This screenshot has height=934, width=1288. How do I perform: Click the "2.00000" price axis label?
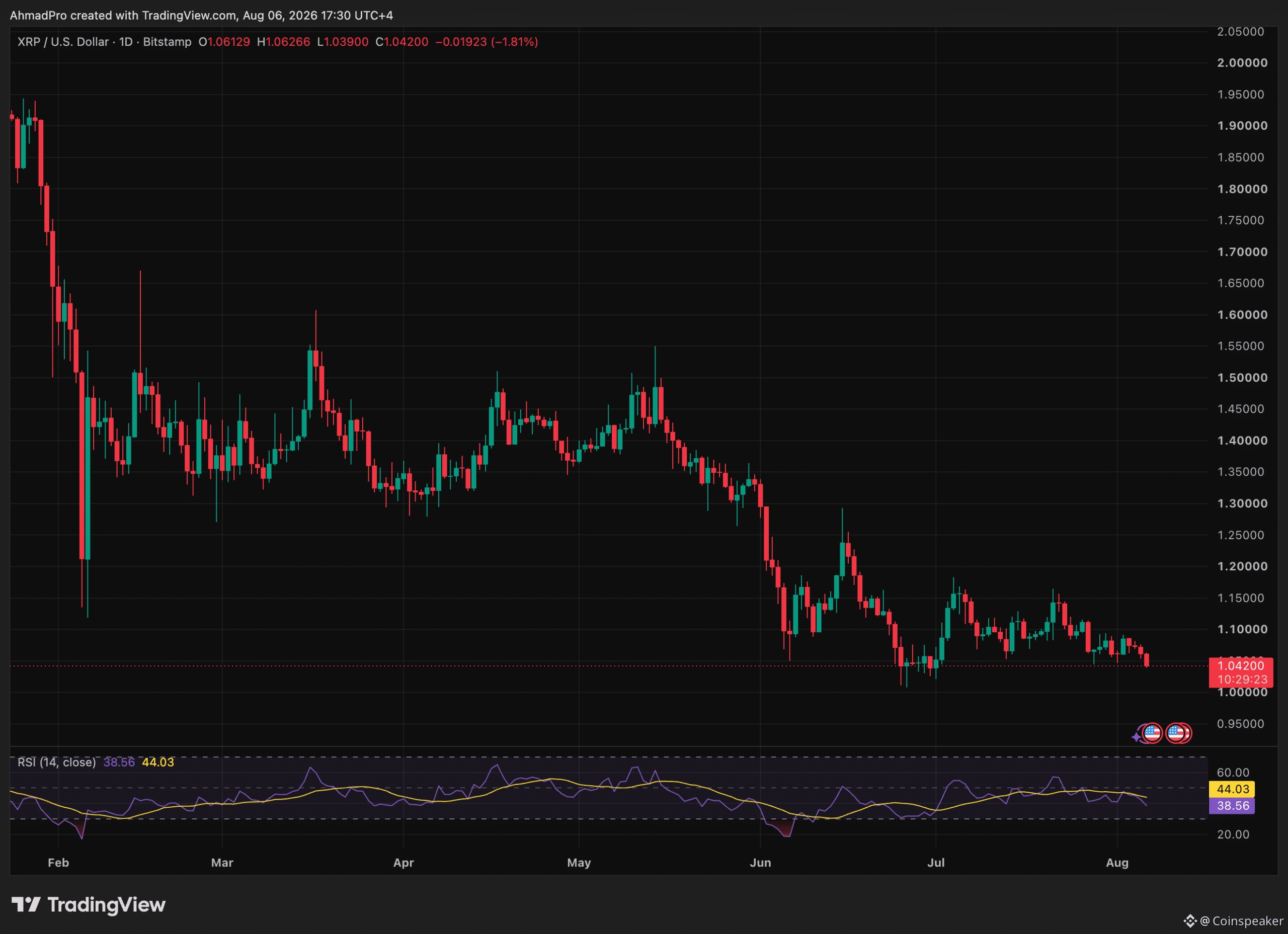point(1242,63)
